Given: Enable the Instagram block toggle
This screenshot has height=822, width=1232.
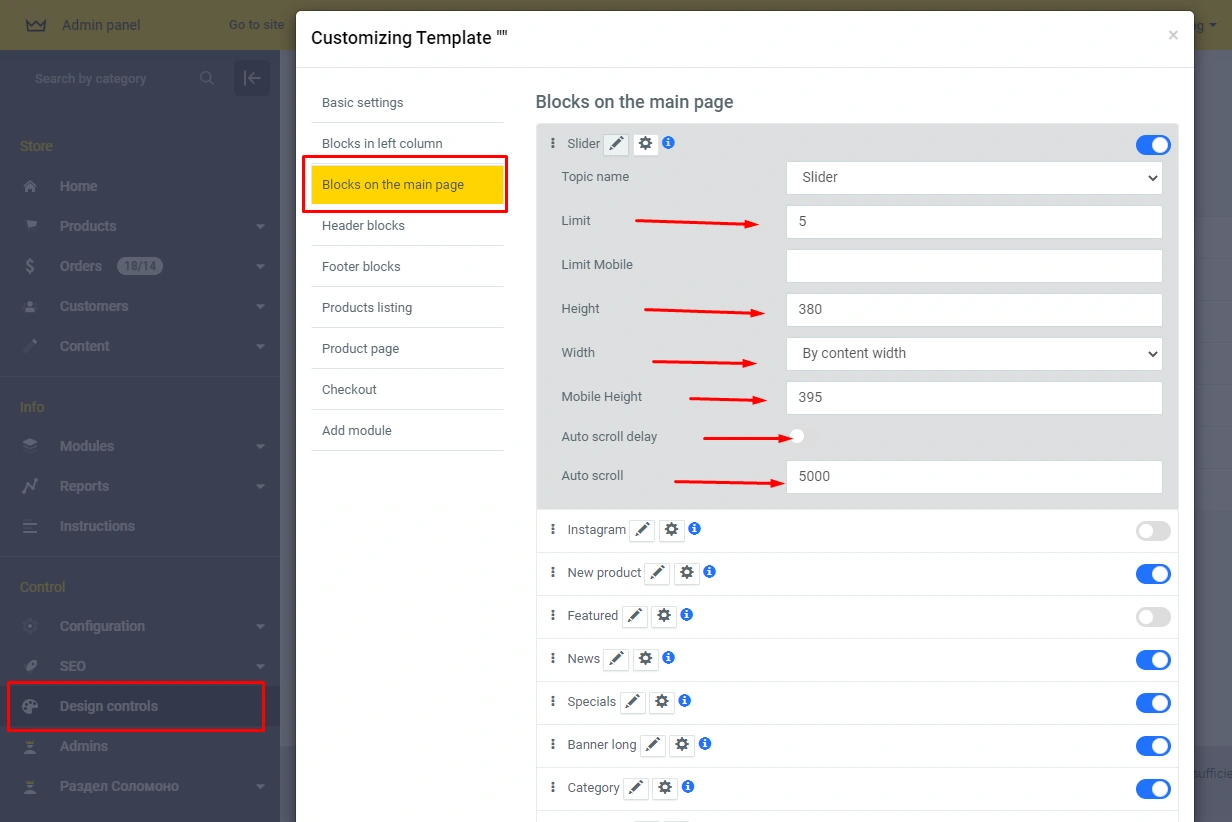Looking at the screenshot, I should (1152, 531).
